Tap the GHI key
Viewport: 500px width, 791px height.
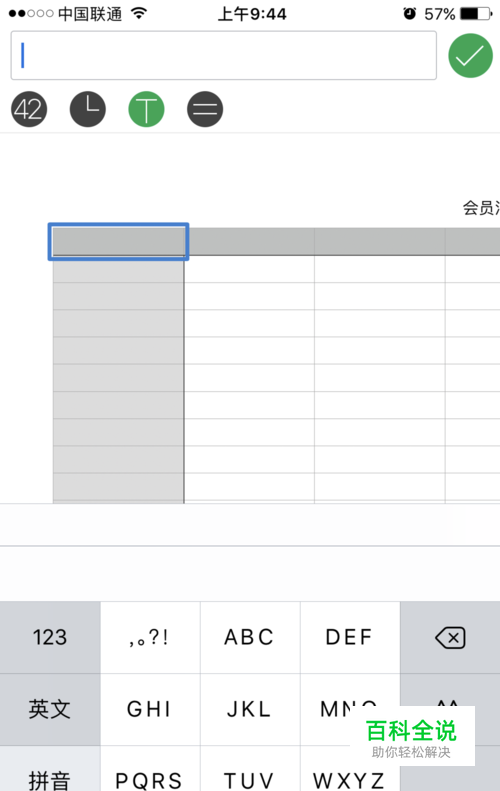150,709
